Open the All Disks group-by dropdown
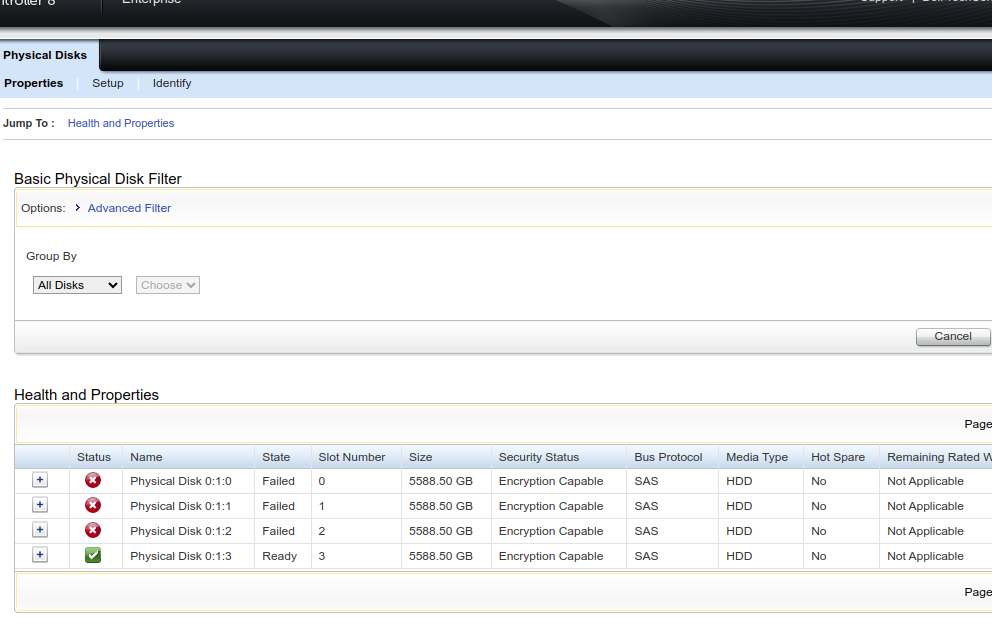992x643 pixels. click(77, 285)
